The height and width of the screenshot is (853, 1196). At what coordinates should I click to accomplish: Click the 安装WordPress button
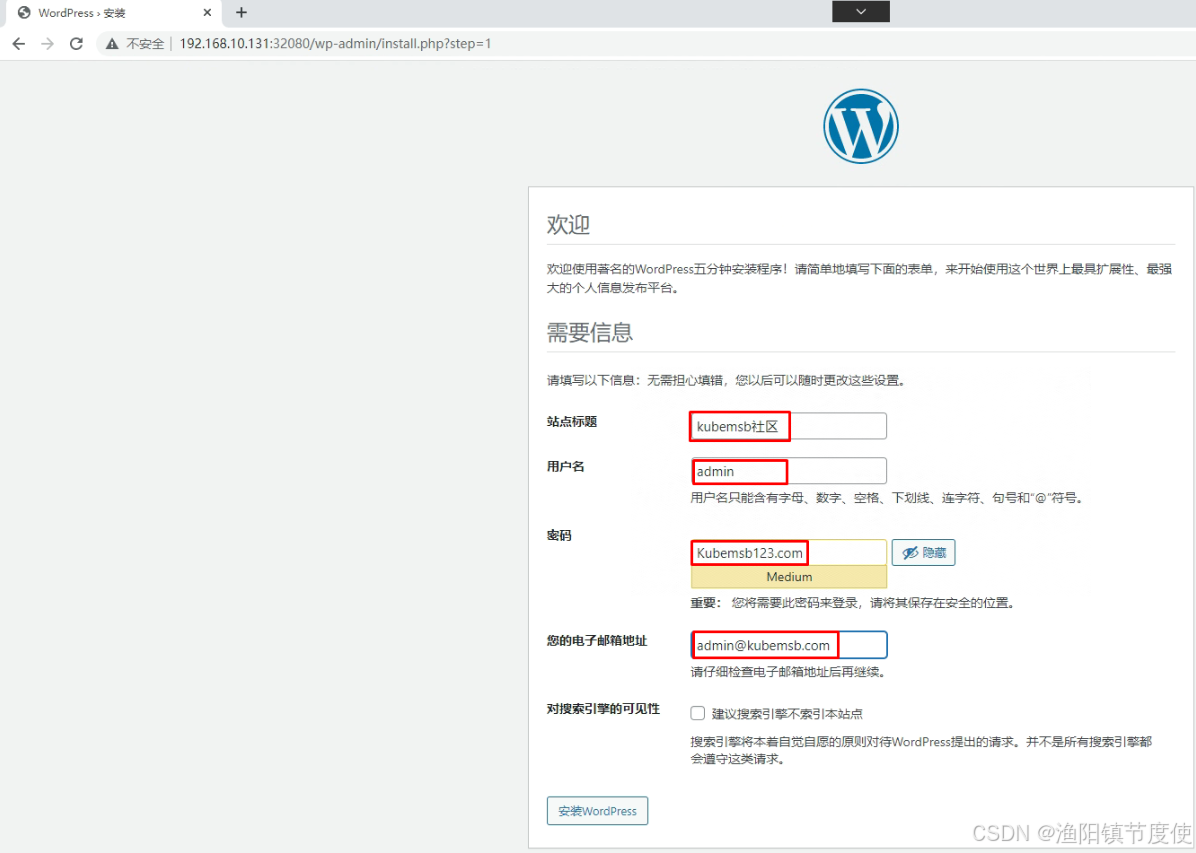[597, 811]
